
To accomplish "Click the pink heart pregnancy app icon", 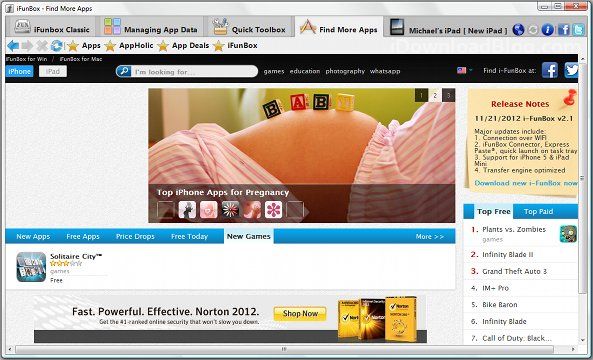I will click(209, 209).
